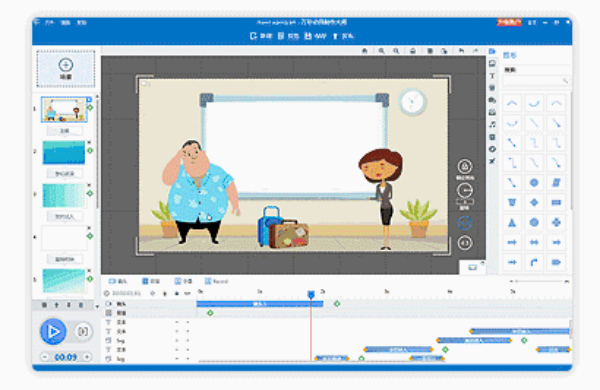The width and height of the screenshot is (600, 390).
Task: Open the image tool in the side toolbar
Action: coord(492,64)
